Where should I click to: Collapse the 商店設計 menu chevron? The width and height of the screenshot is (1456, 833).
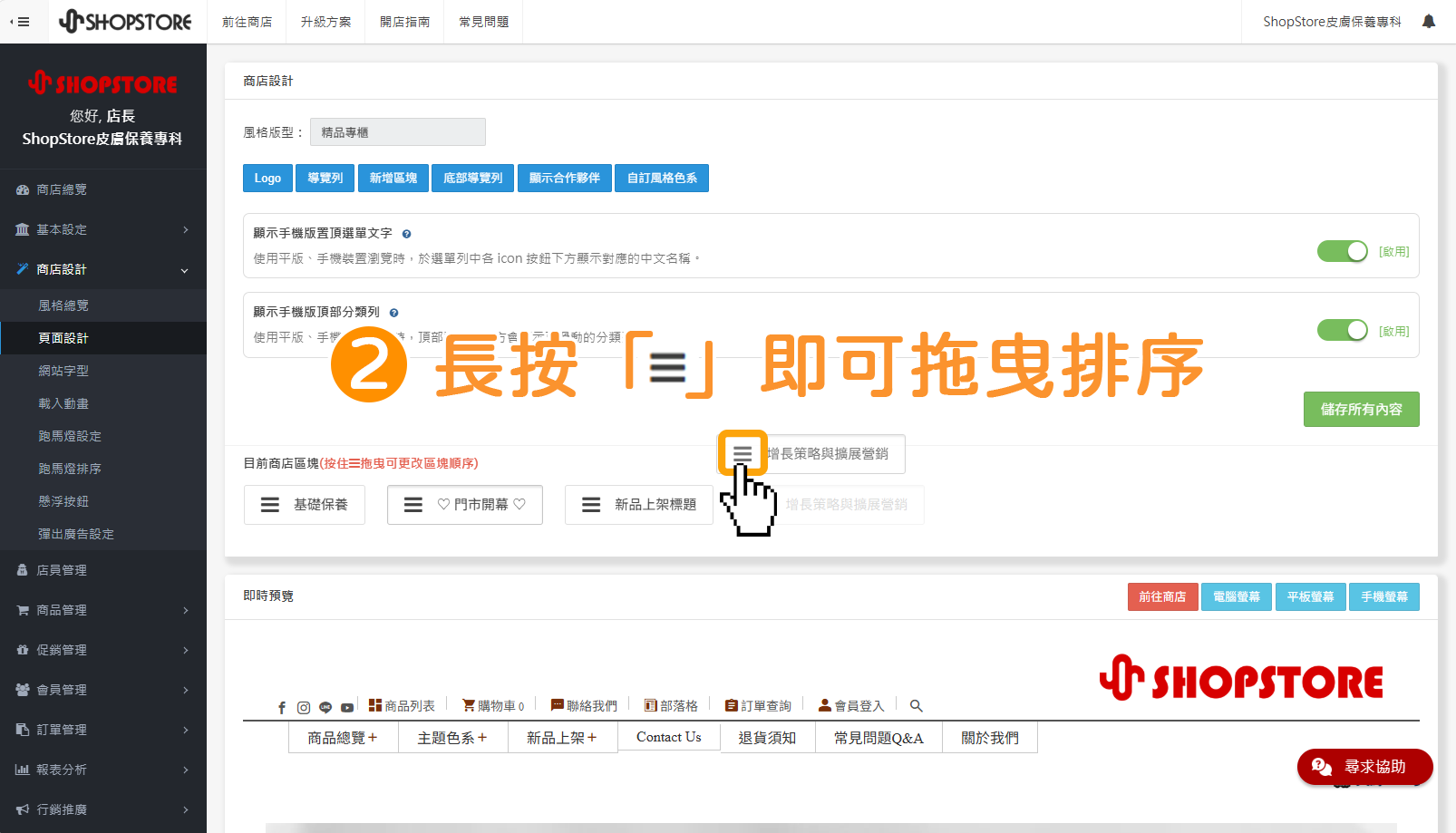click(185, 270)
